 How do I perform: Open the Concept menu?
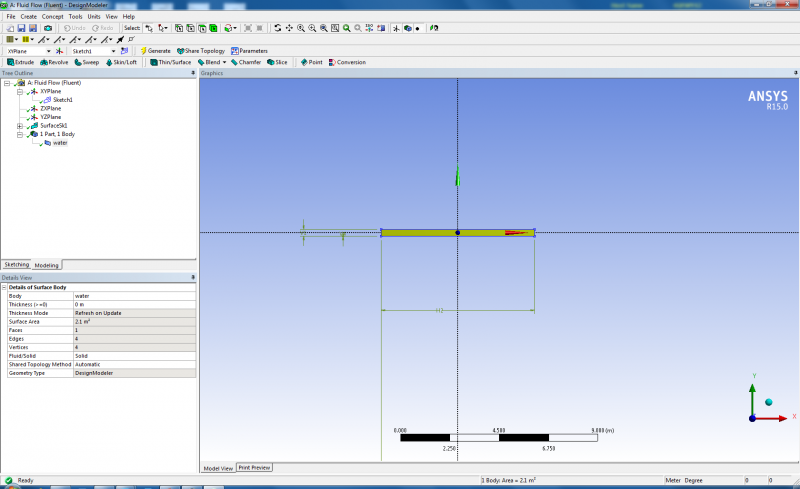click(52, 16)
